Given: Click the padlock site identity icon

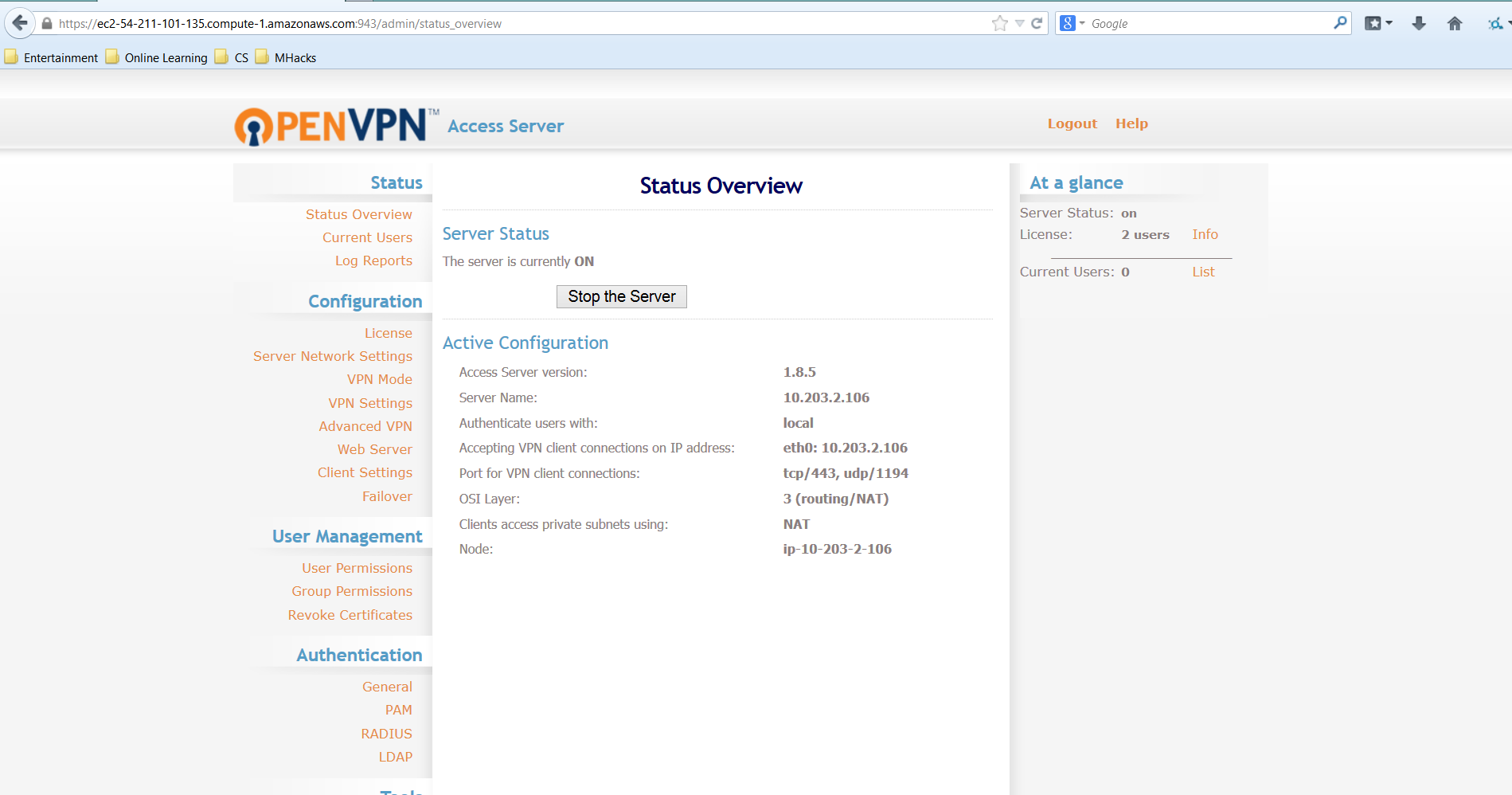Looking at the screenshot, I should click(47, 24).
